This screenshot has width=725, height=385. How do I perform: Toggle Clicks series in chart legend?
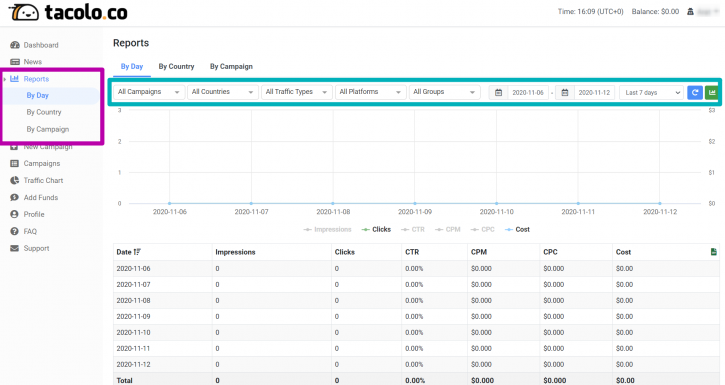[376, 229]
